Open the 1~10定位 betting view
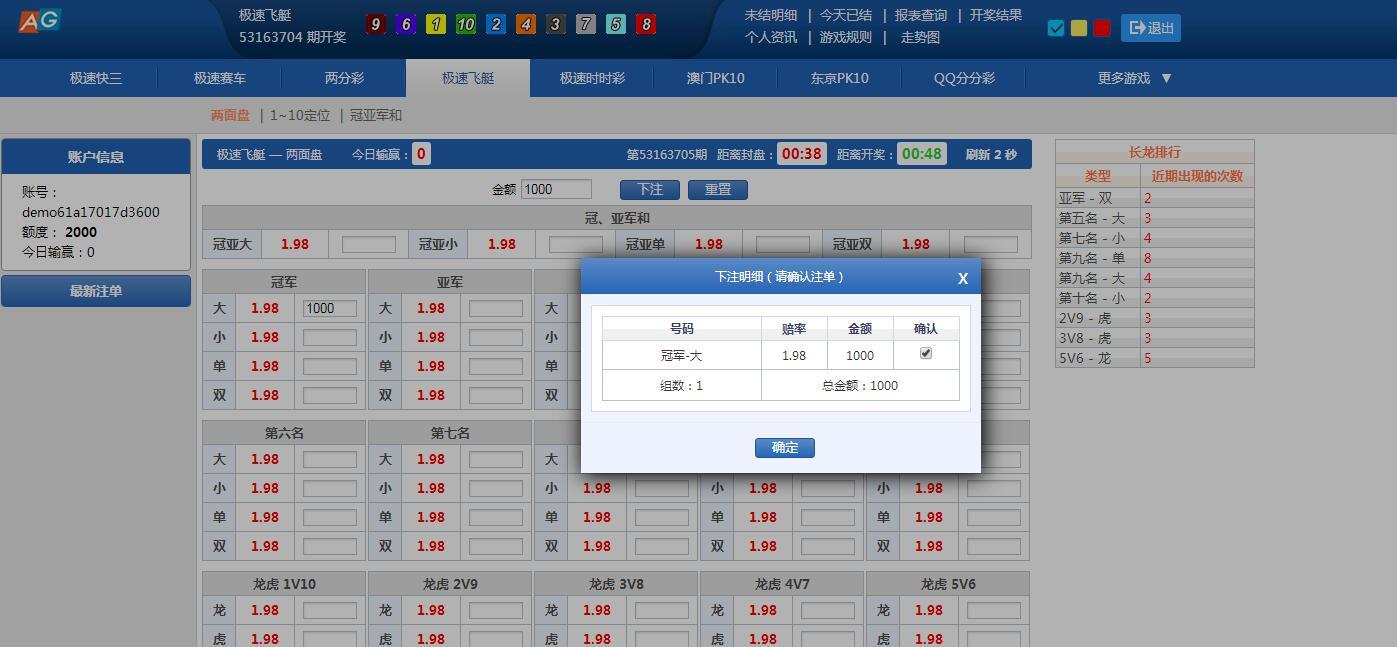The image size is (1397, 647). pos(300,115)
